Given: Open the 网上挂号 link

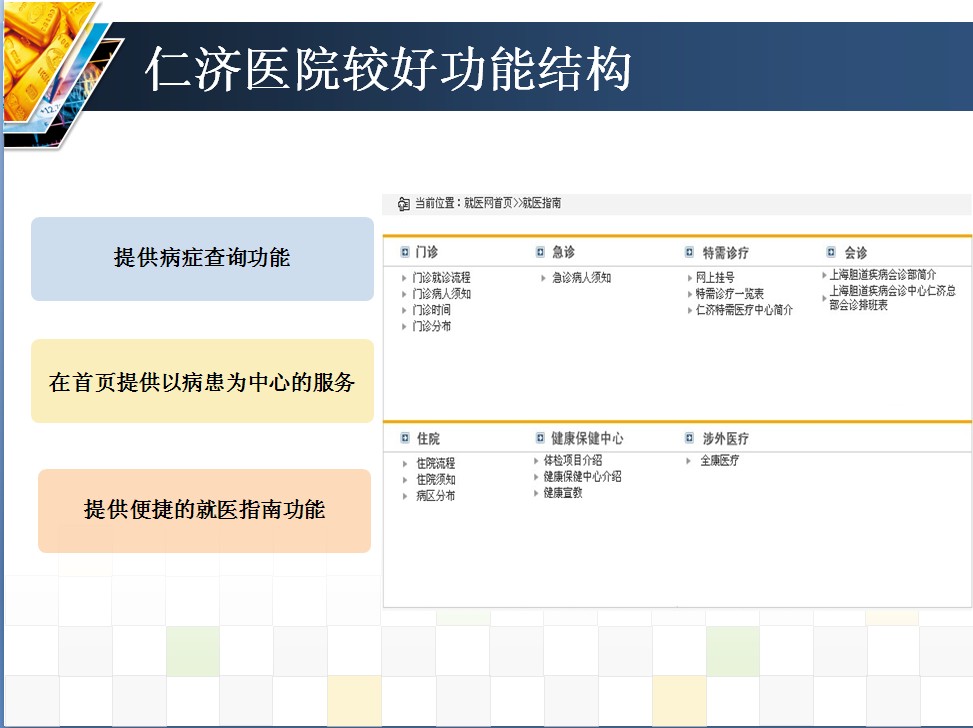Looking at the screenshot, I should pos(716,278).
